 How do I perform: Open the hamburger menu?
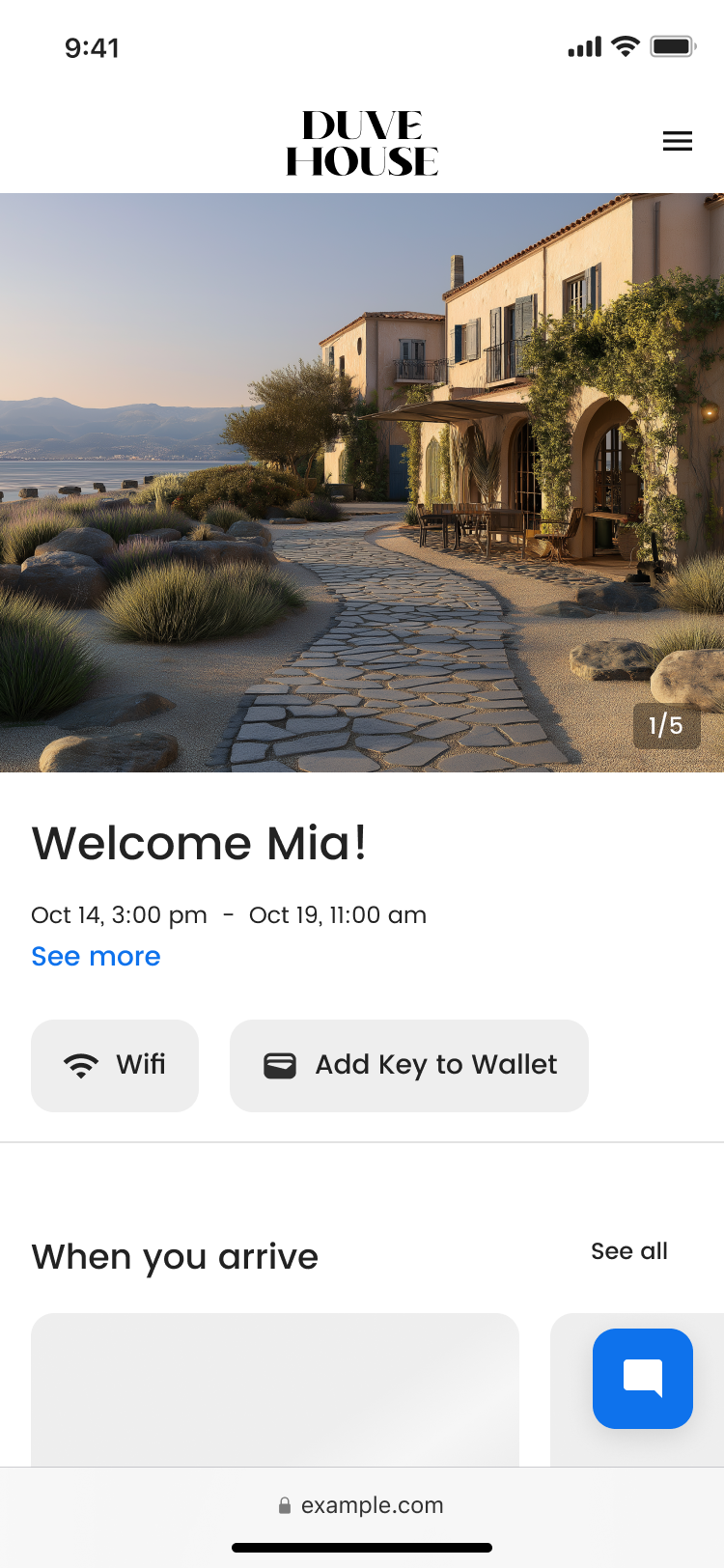[678, 141]
